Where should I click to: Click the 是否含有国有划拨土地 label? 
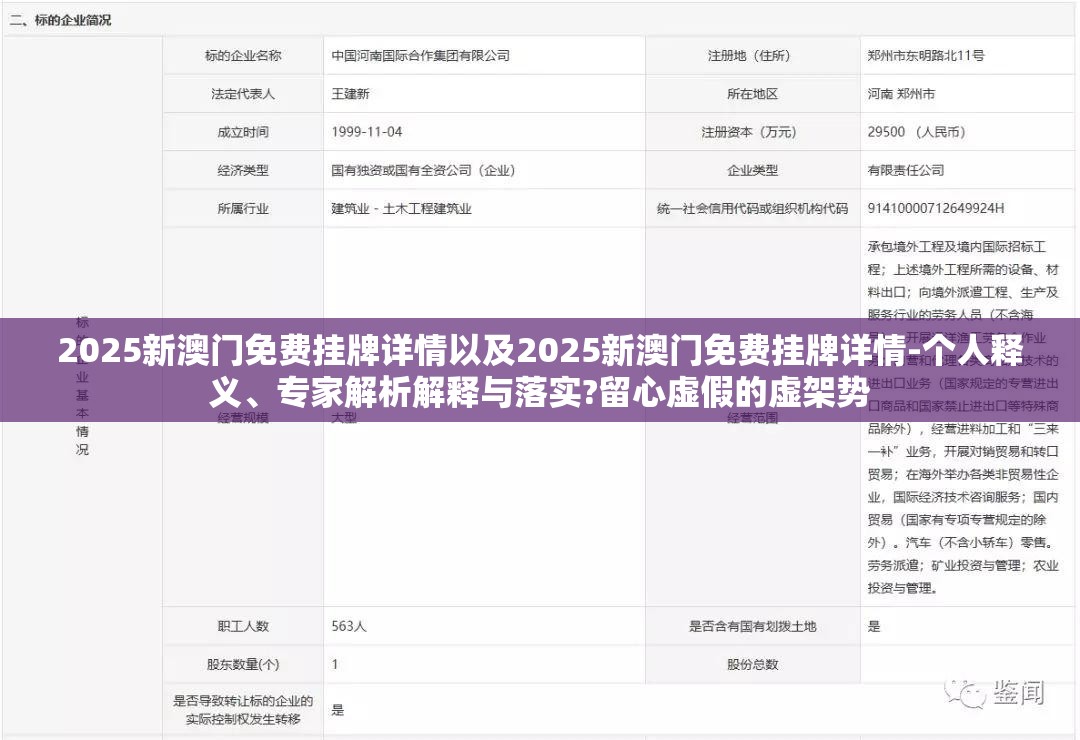[752, 626]
